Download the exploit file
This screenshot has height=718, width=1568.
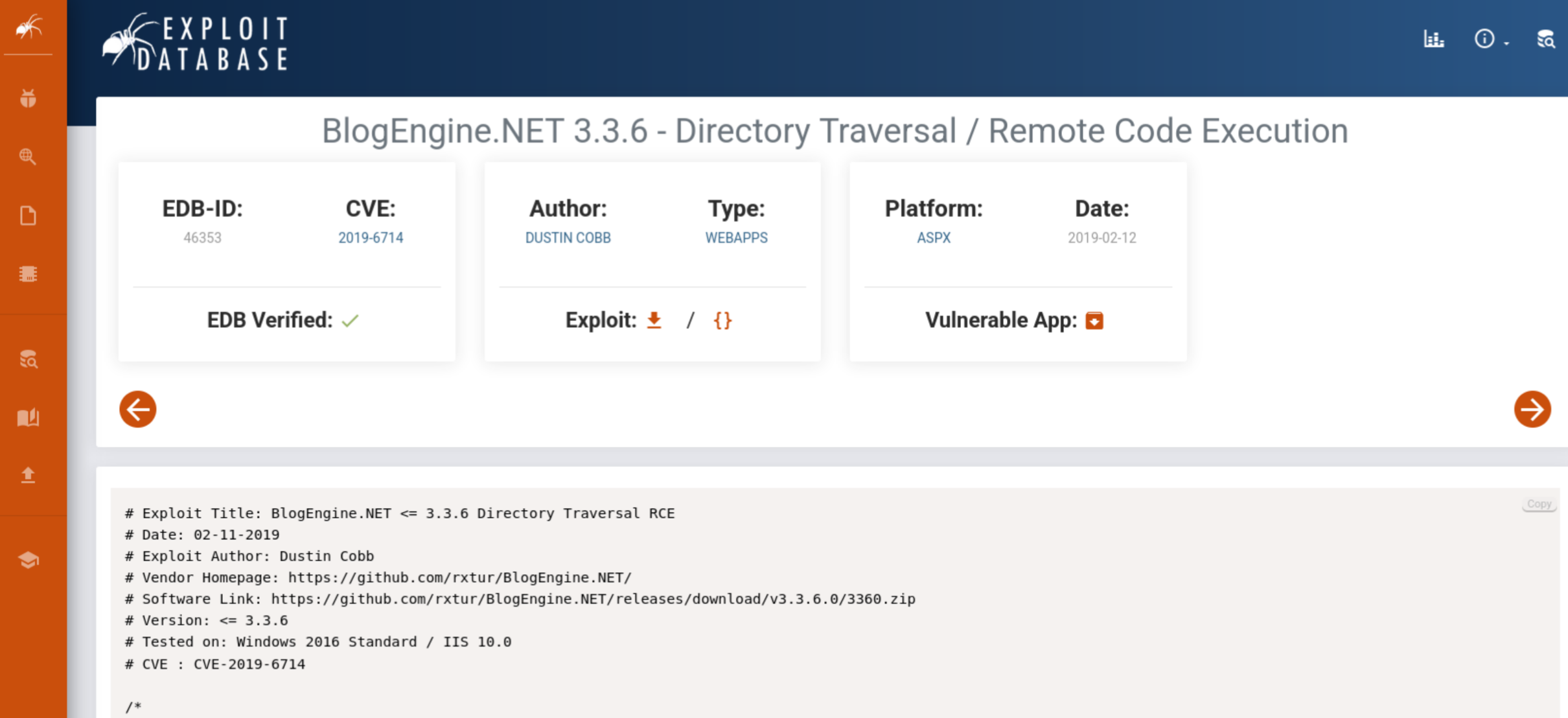tap(654, 320)
